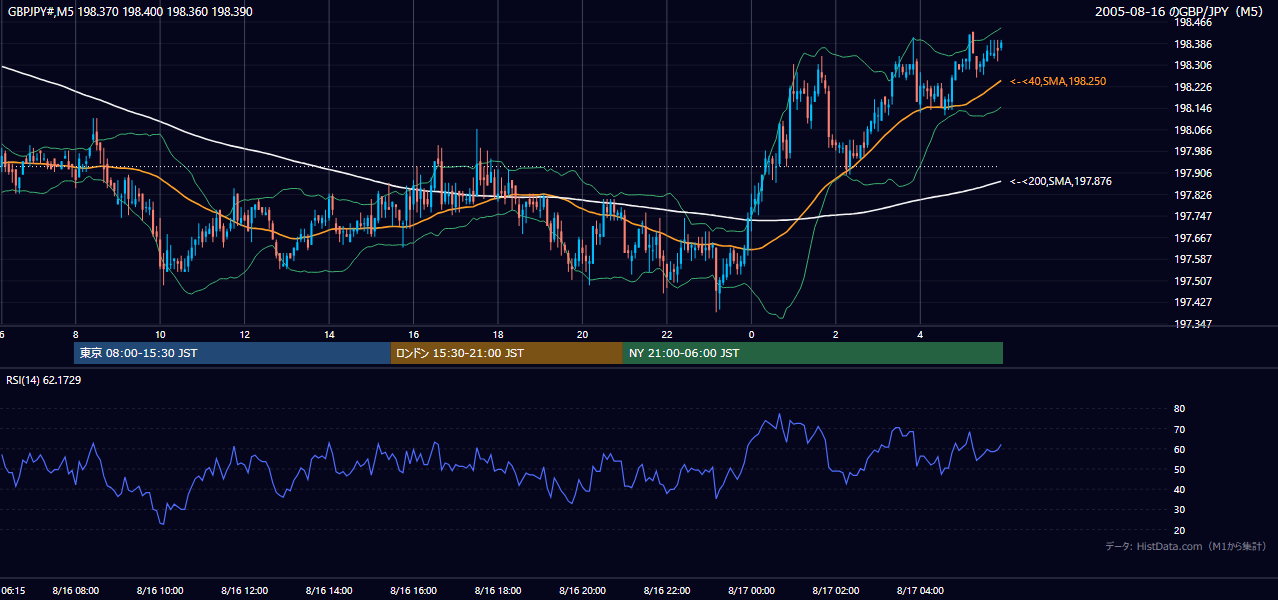The width and height of the screenshot is (1278, 600).
Task: Click the time axis label 8/16 20:00
Action: [583, 591]
